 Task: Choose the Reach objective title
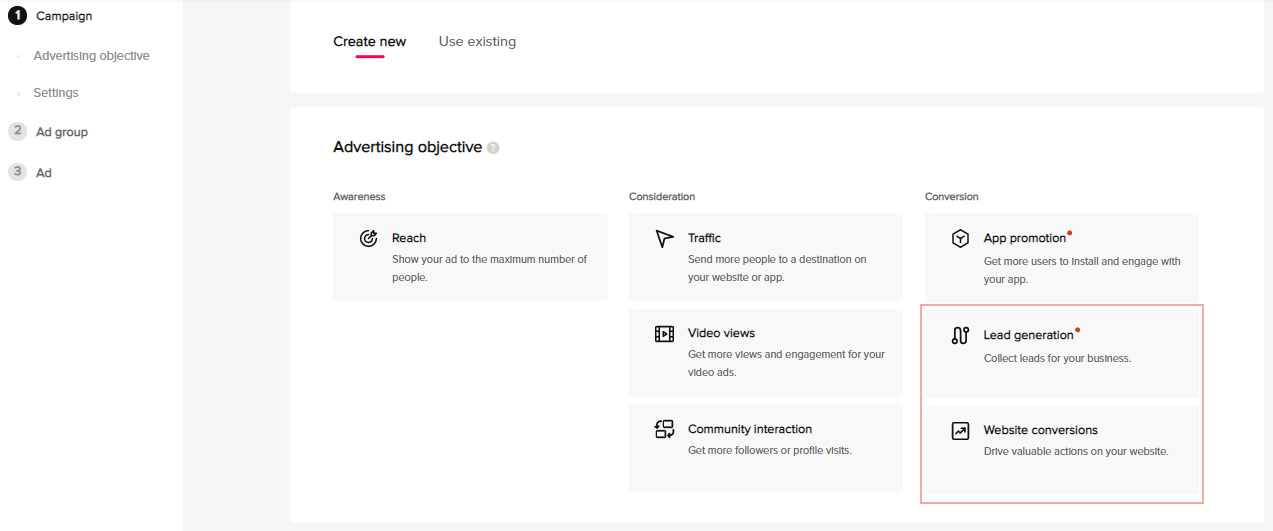pos(409,238)
